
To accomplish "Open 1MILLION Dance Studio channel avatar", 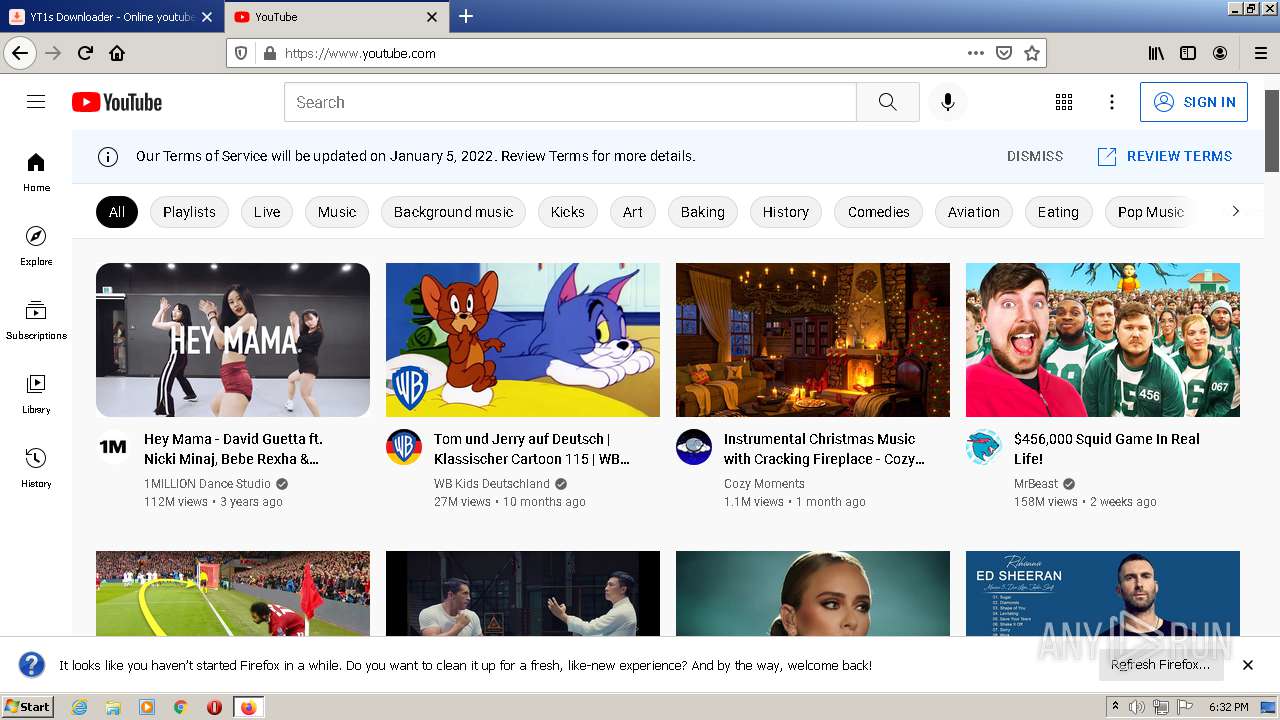I will tap(113, 447).
